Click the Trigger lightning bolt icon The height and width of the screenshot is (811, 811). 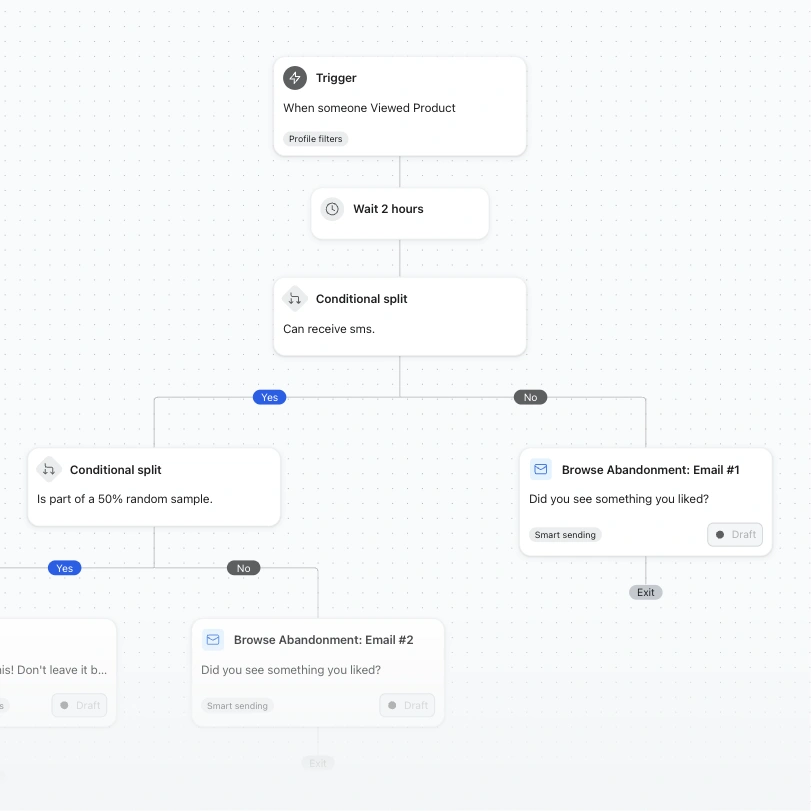tap(295, 78)
